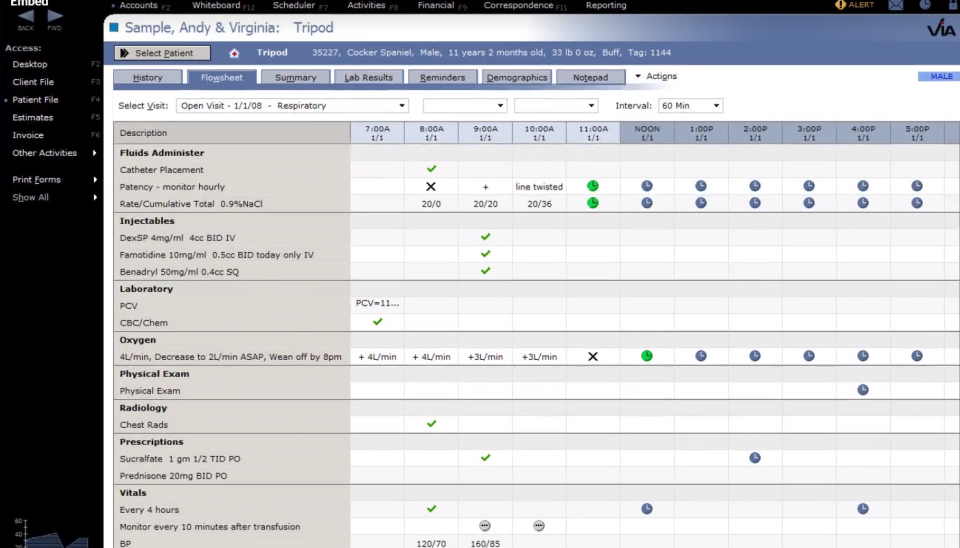Toggle Catheter Placement checkmark at 8:00A
Viewport: 960px width, 548px height.
431,169
